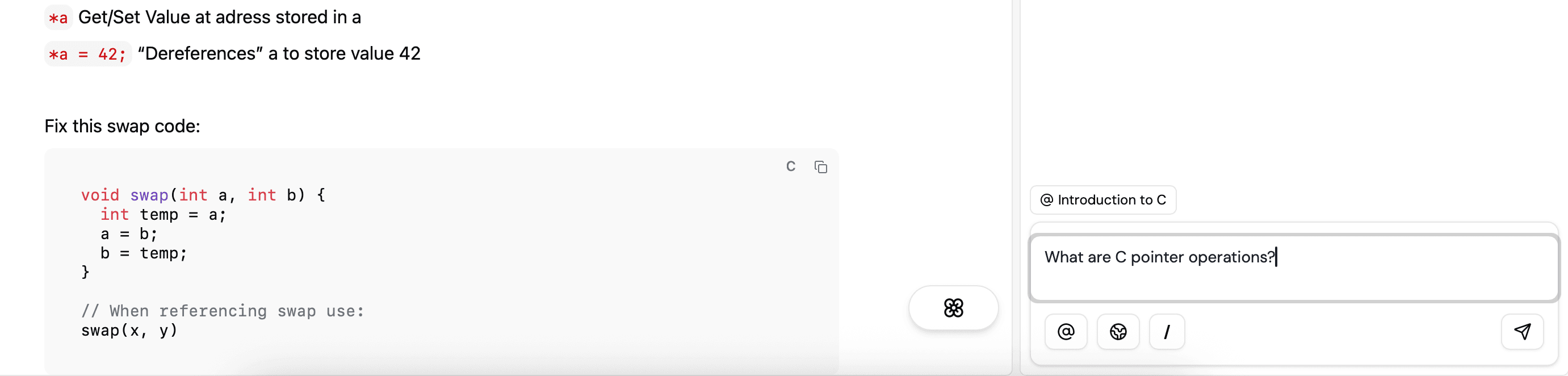The width and height of the screenshot is (1568, 376).
Task: Click the "int temp = a;" code line
Action: point(163,215)
